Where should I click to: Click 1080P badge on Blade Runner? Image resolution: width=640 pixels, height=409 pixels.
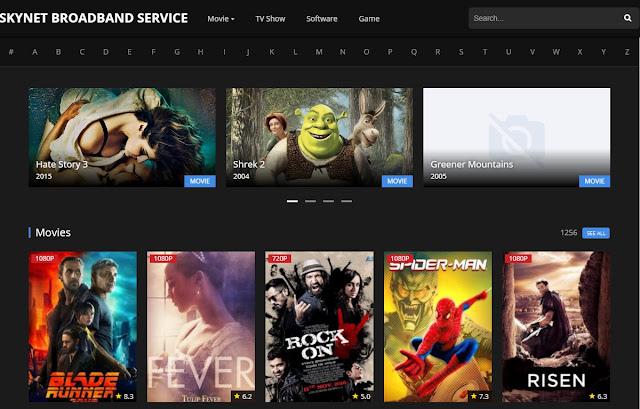pos(44,258)
